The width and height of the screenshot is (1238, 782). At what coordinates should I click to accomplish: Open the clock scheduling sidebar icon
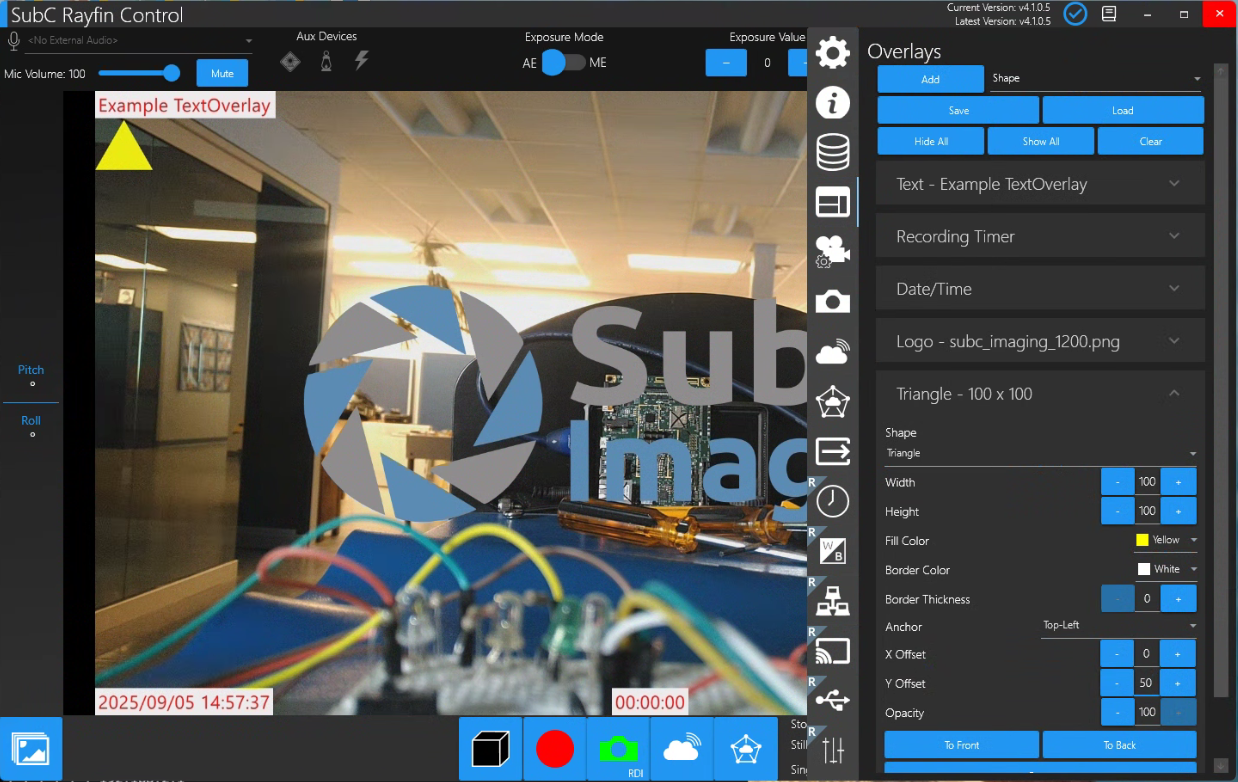(x=832, y=500)
